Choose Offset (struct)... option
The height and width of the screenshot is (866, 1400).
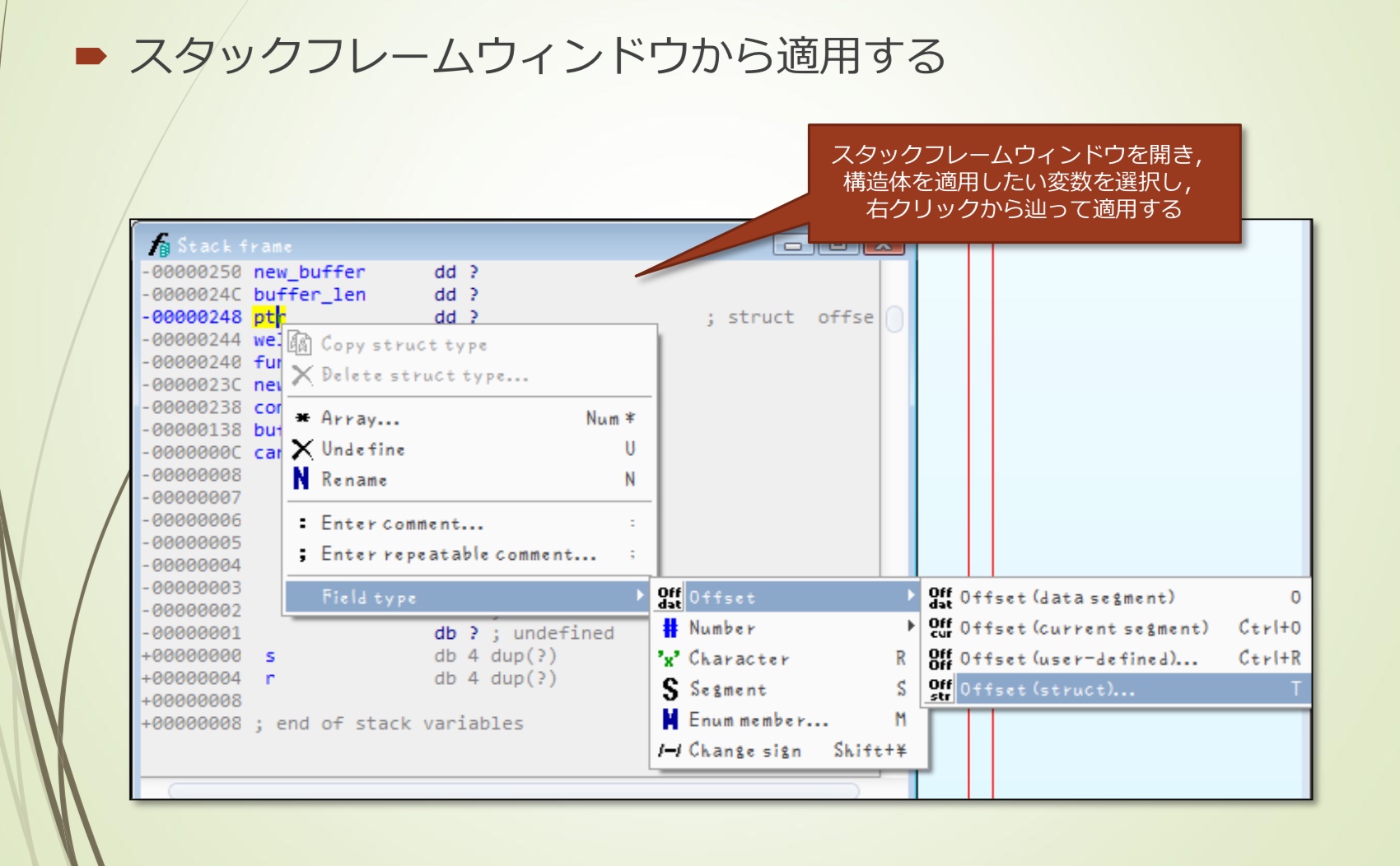pos(1116,689)
